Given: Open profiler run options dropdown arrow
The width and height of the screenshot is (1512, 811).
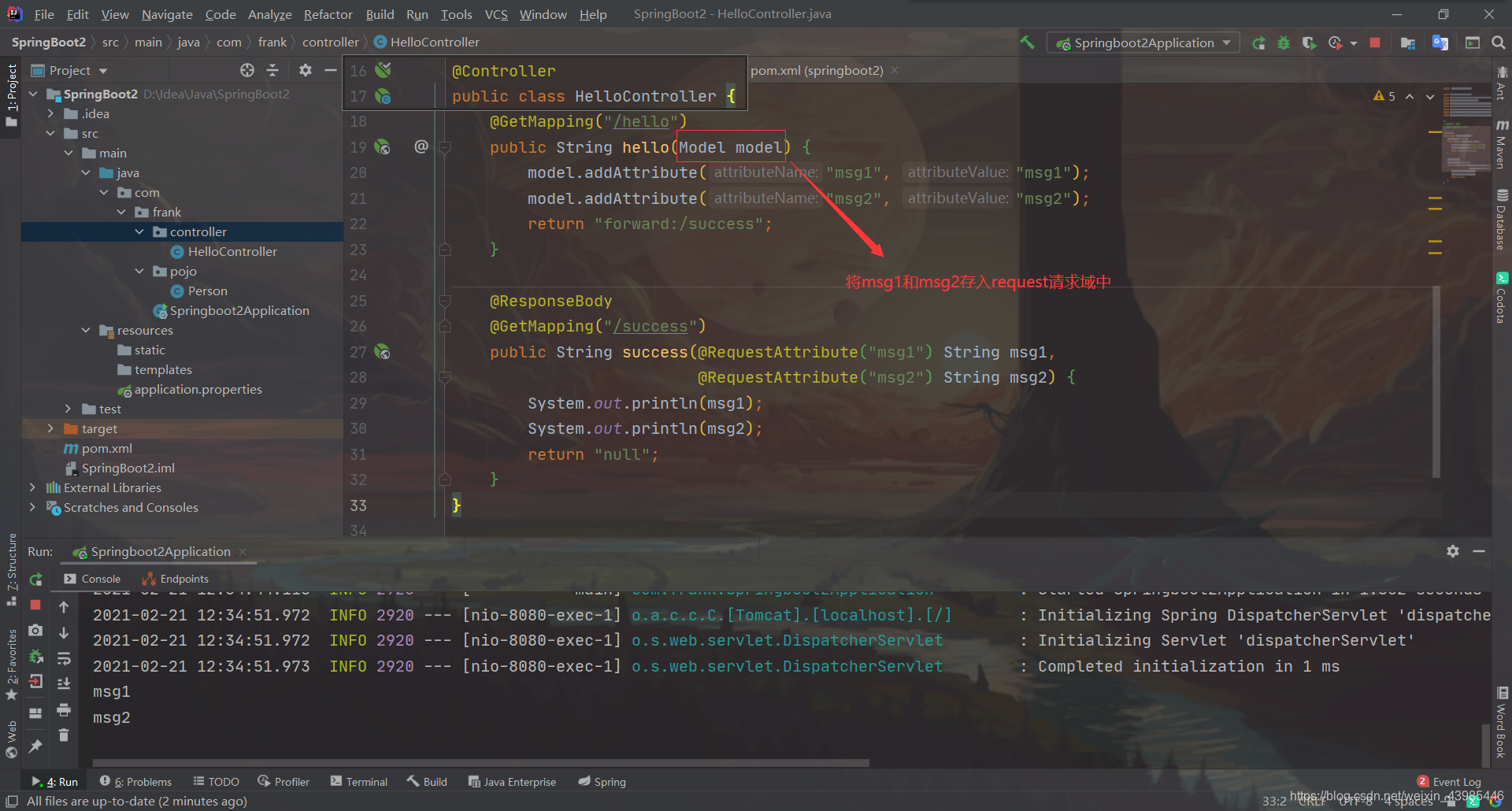Looking at the screenshot, I should (1353, 43).
